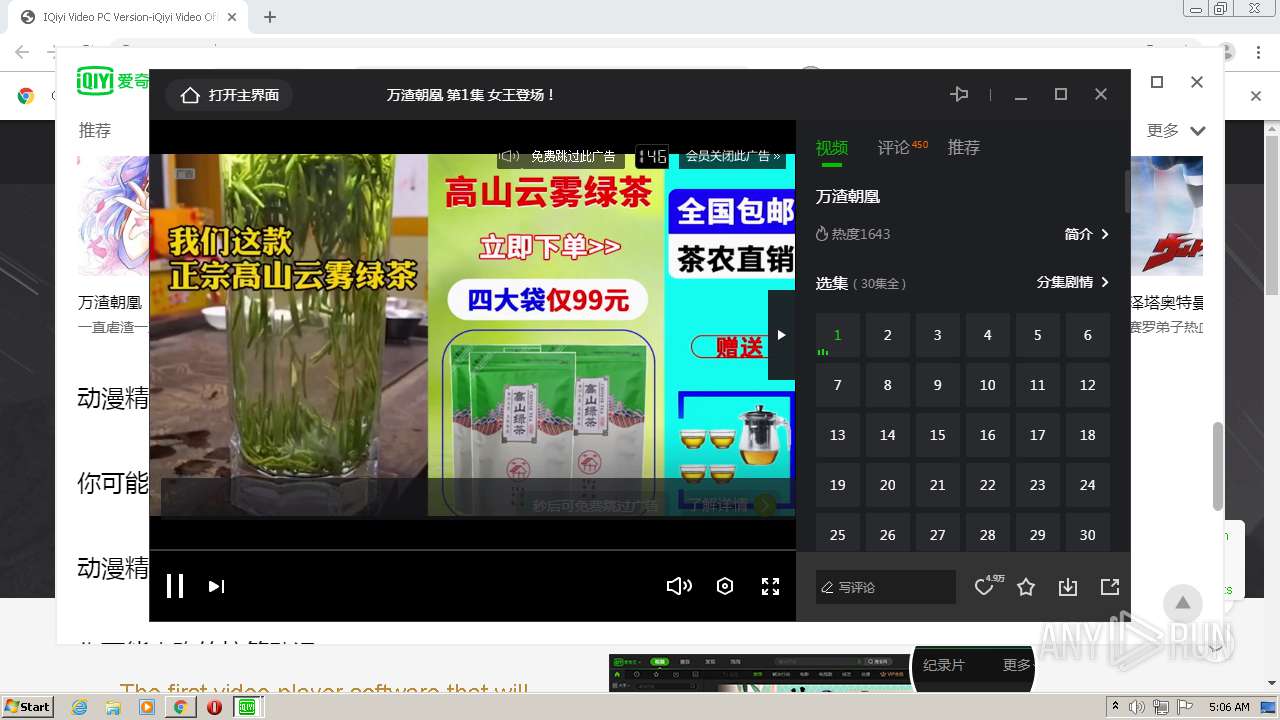Click the write comment input field
The width and height of the screenshot is (1280, 720).
point(886,587)
